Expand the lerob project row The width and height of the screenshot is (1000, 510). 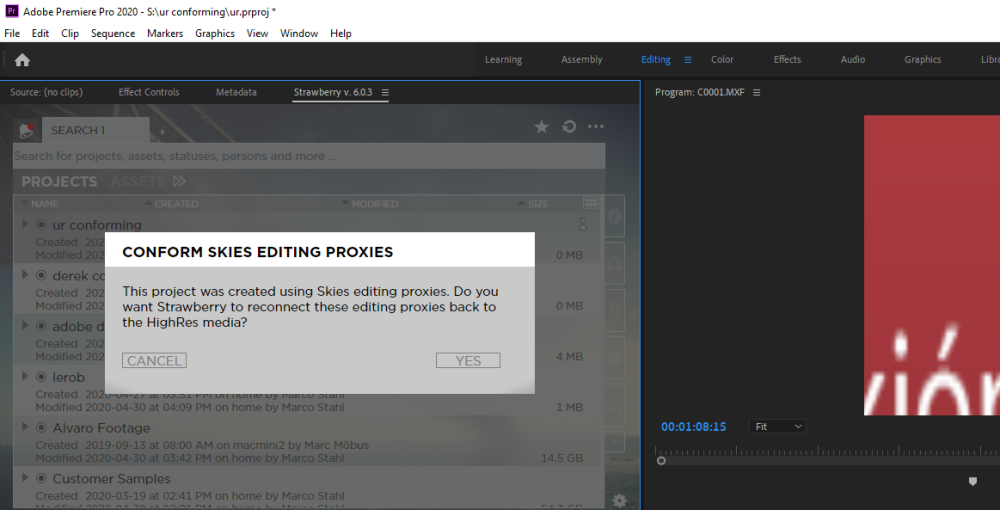(x=26, y=377)
